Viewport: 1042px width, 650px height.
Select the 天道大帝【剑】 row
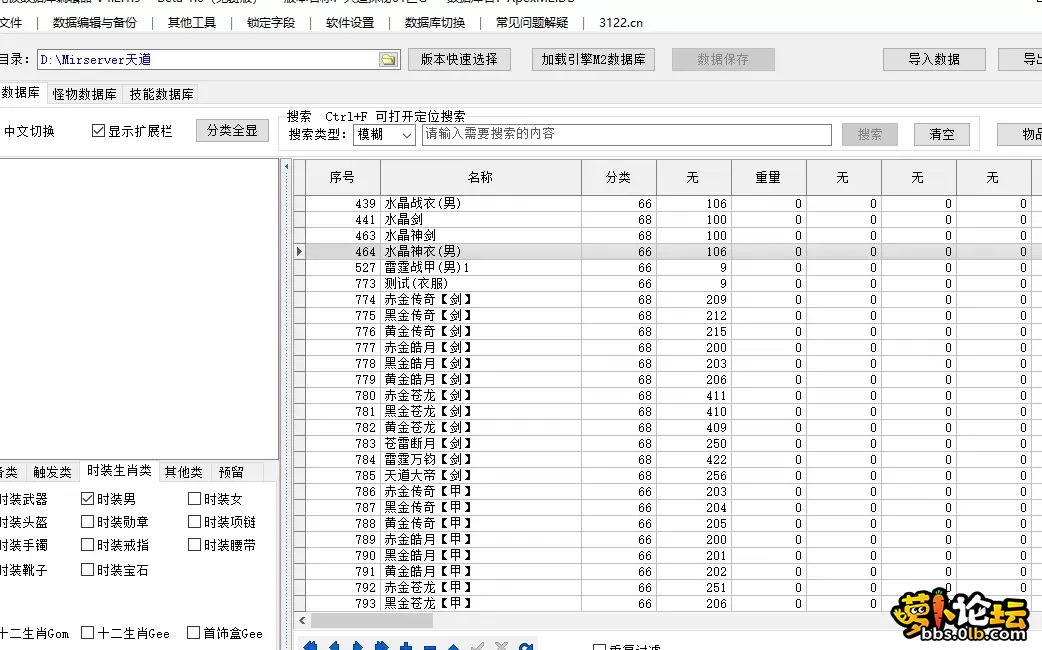click(668, 475)
